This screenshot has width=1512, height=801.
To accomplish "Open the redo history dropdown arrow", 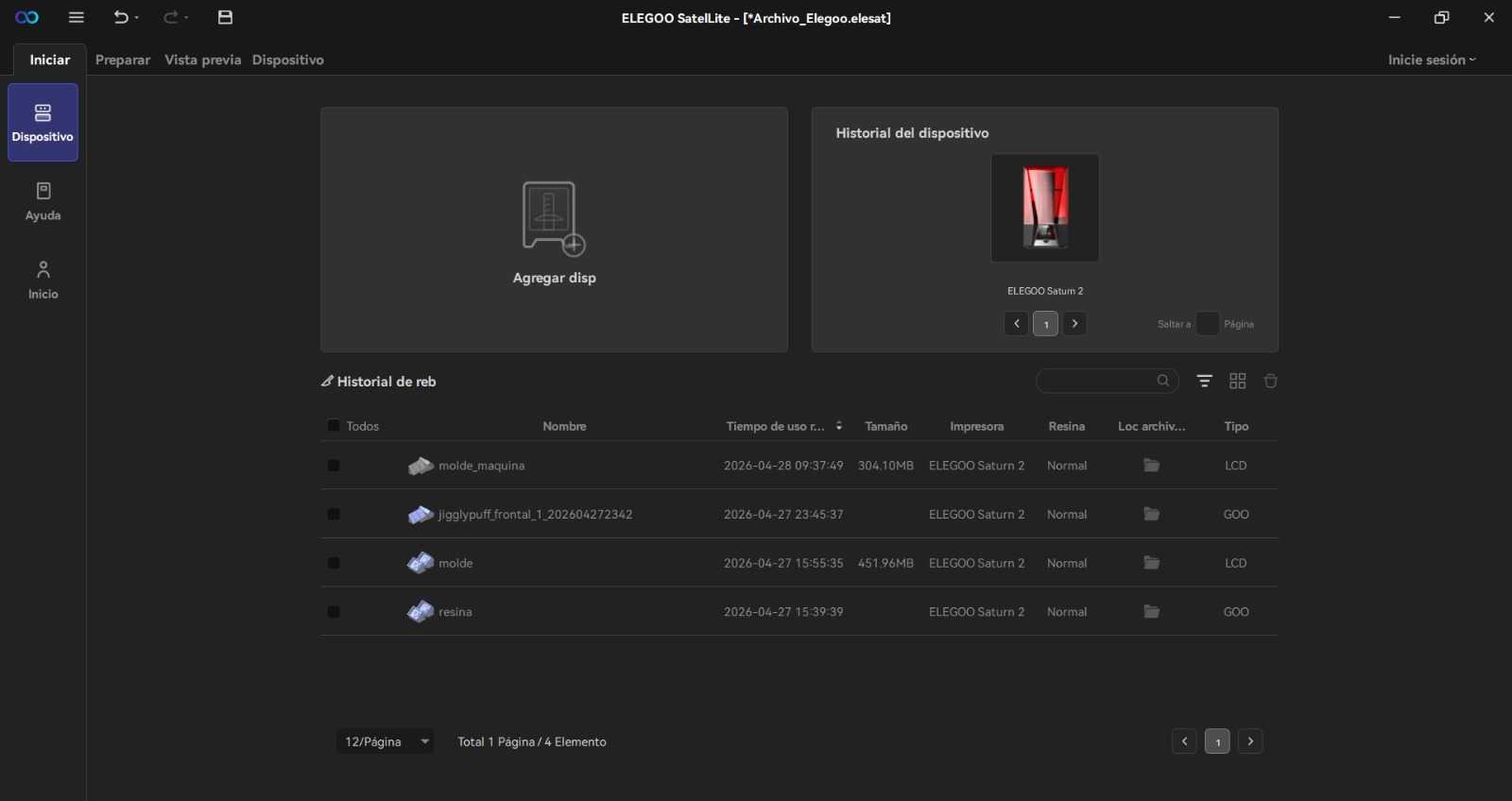I will [x=186, y=18].
